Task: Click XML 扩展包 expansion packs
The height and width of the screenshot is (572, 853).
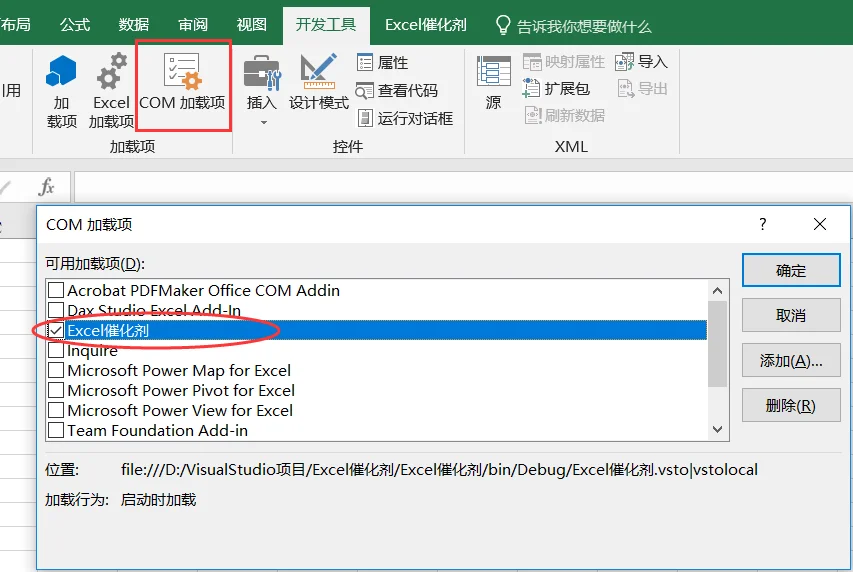Action: [556, 89]
